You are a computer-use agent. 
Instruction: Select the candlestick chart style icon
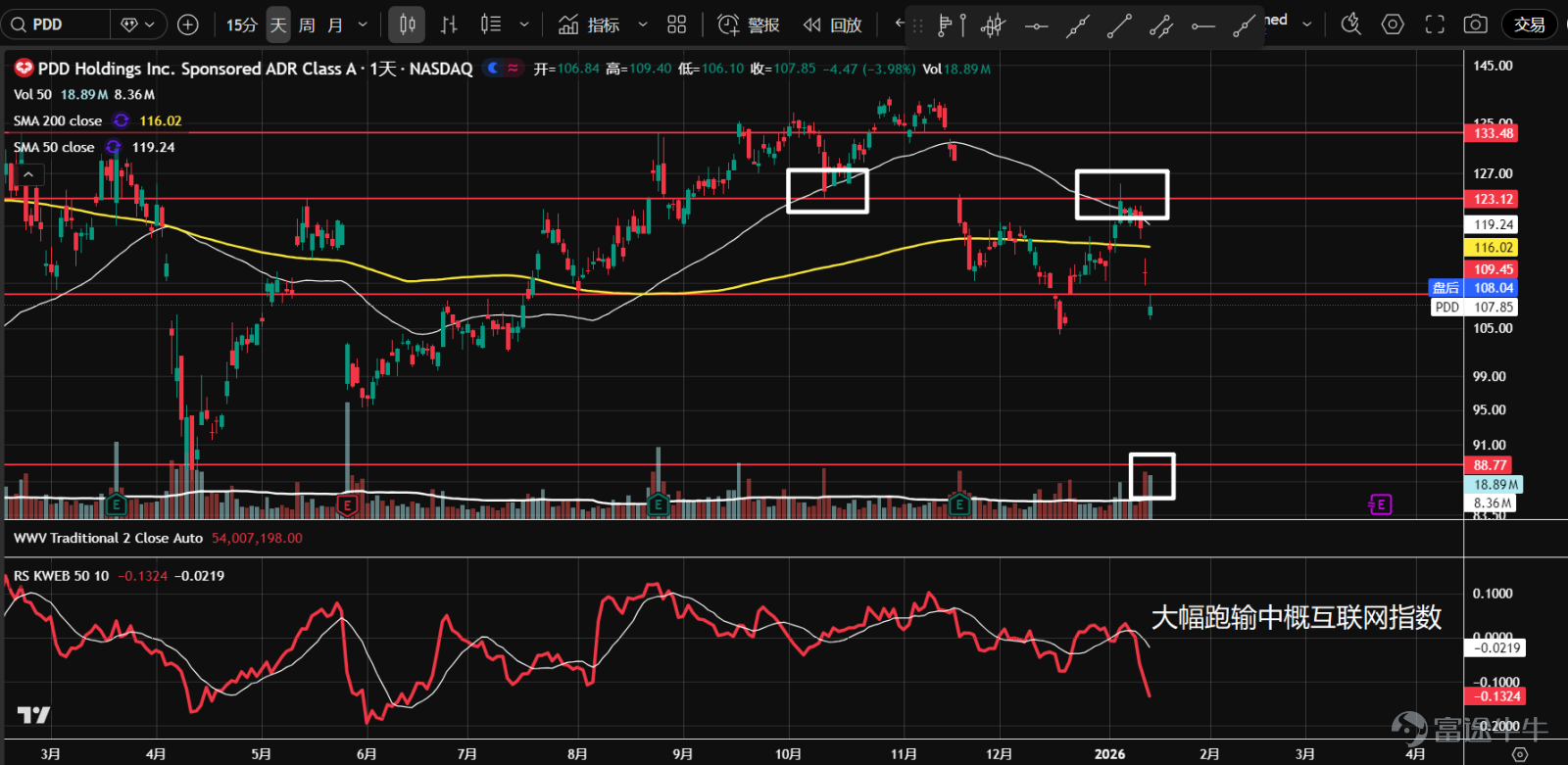point(407,24)
